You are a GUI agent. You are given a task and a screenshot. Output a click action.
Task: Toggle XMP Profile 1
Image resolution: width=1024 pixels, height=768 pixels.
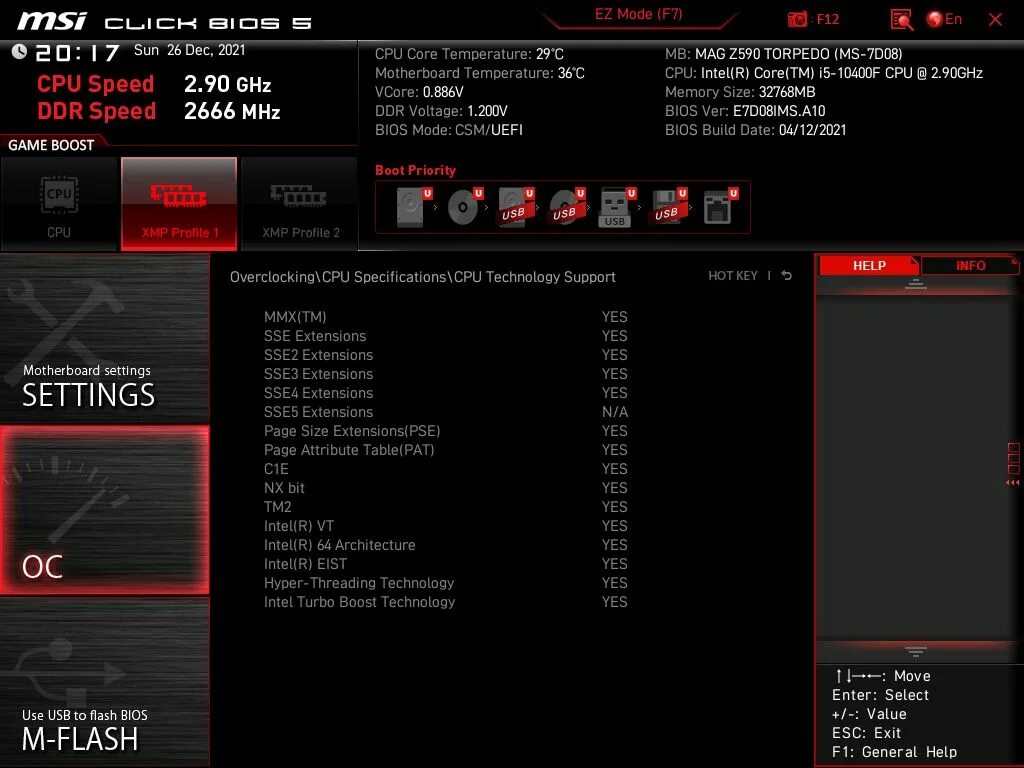179,204
